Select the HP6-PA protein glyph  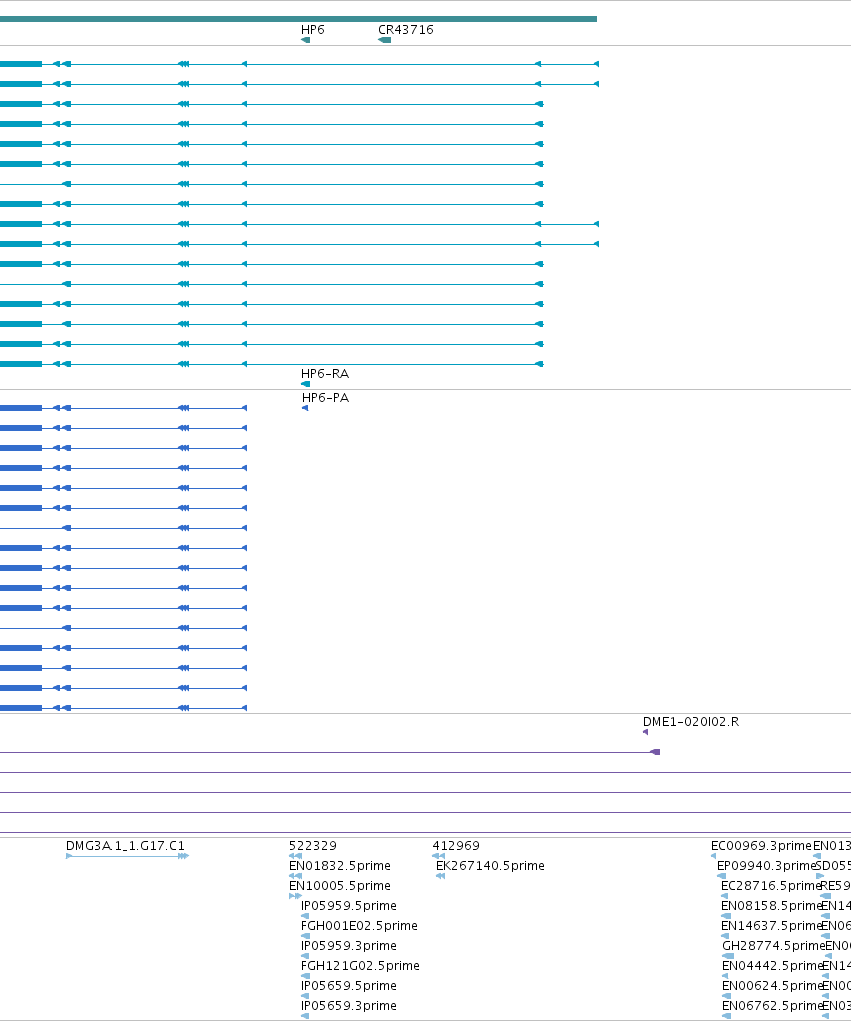point(305,408)
